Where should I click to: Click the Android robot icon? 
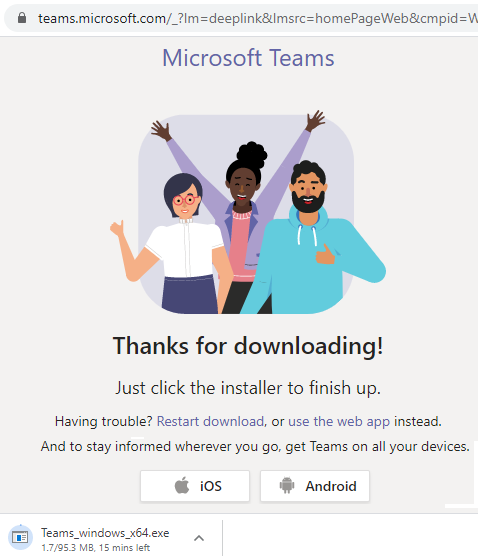pyautogui.click(x=287, y=485)
